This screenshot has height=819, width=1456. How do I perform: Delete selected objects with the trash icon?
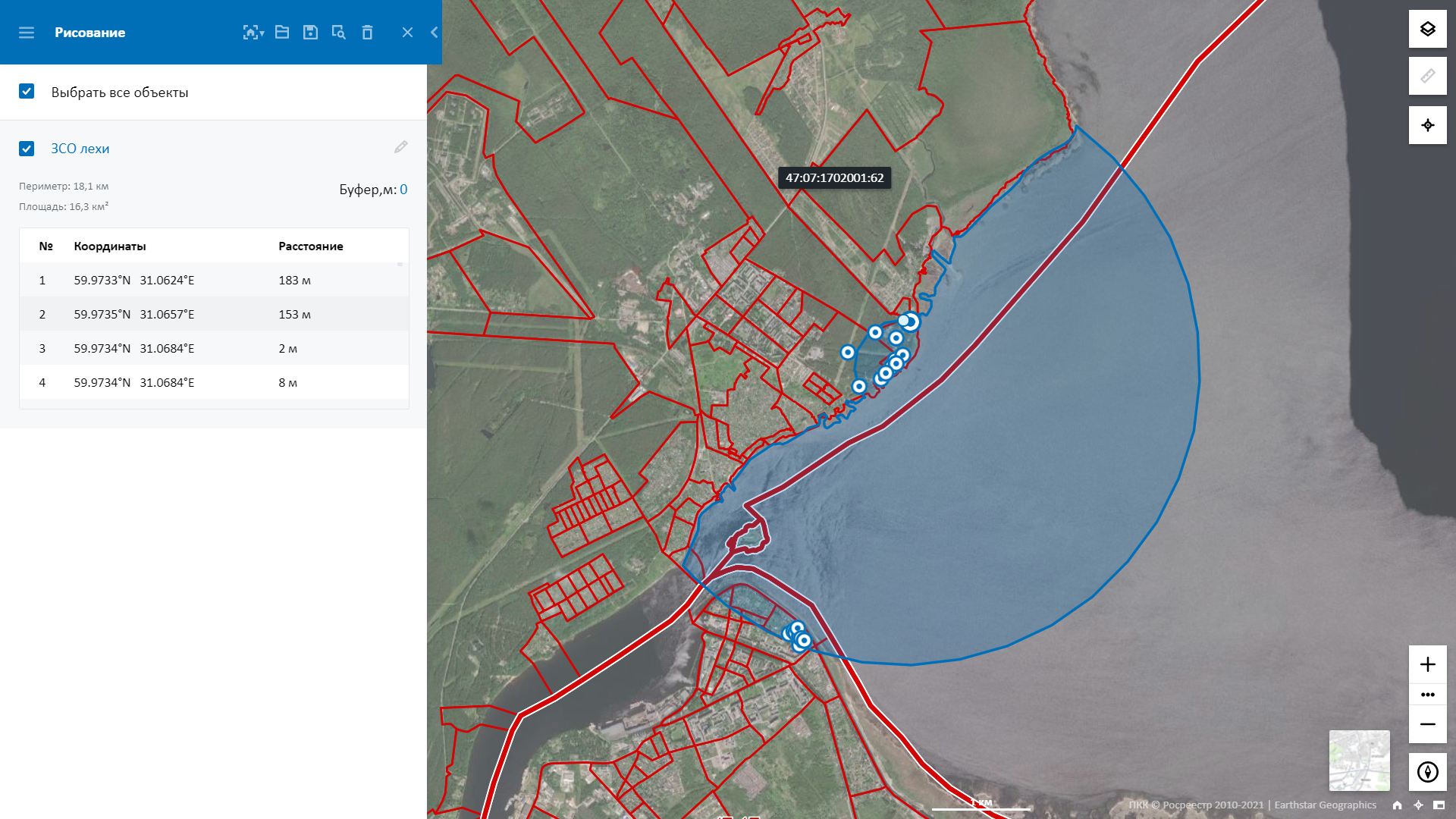coord(367,33)
